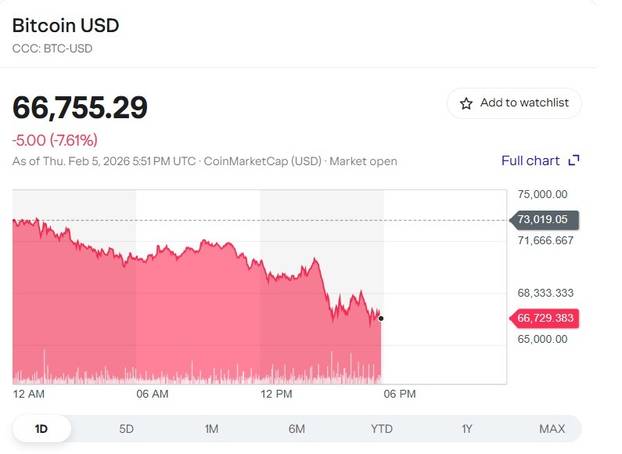The height and width of the screenshot is (454, 622).
Task: Click the star icon beside Add to watchlist
Action: pos(466,103)
